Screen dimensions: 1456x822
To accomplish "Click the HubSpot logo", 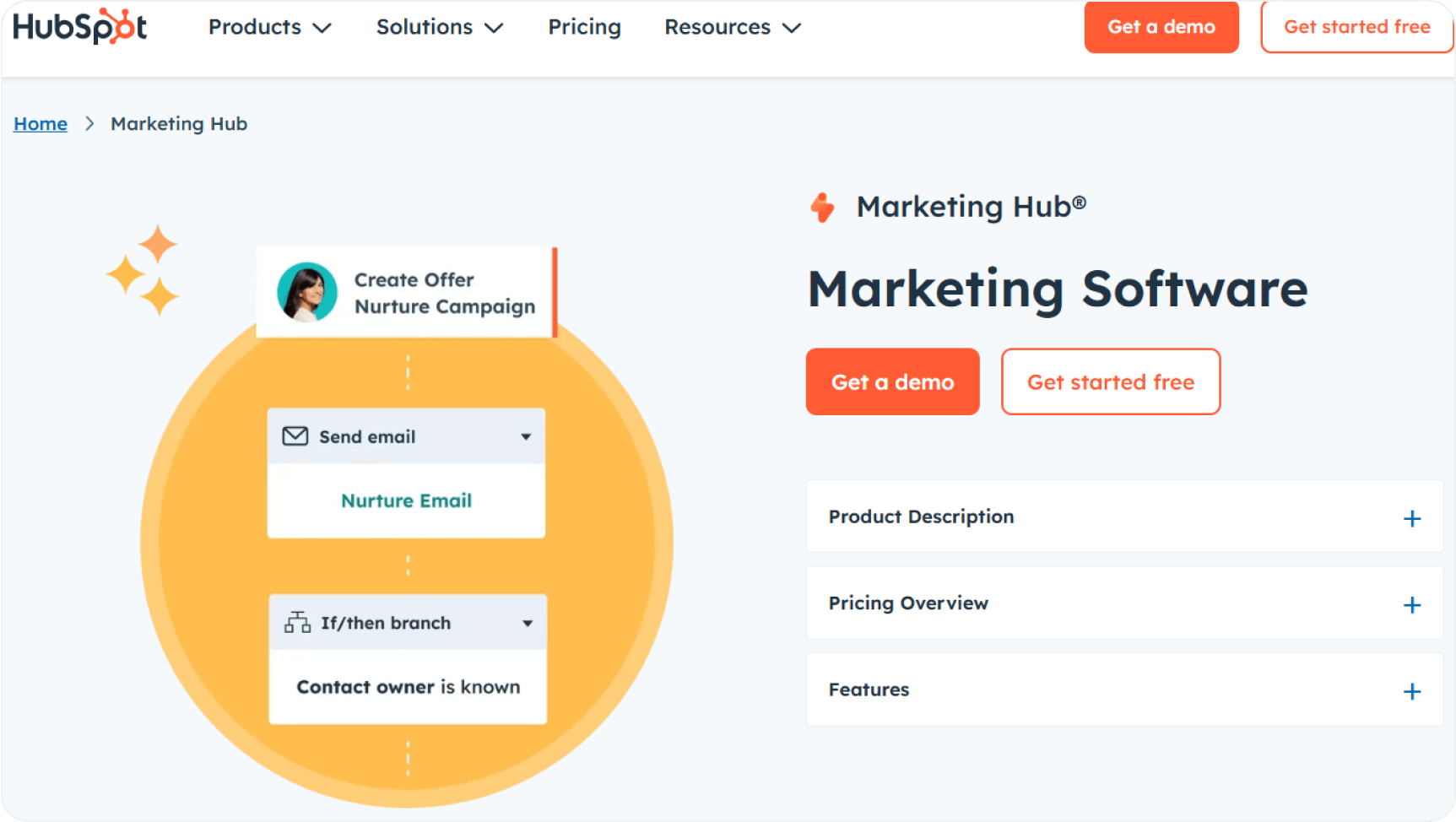I will pyautogui.click(x=79, y=26).
